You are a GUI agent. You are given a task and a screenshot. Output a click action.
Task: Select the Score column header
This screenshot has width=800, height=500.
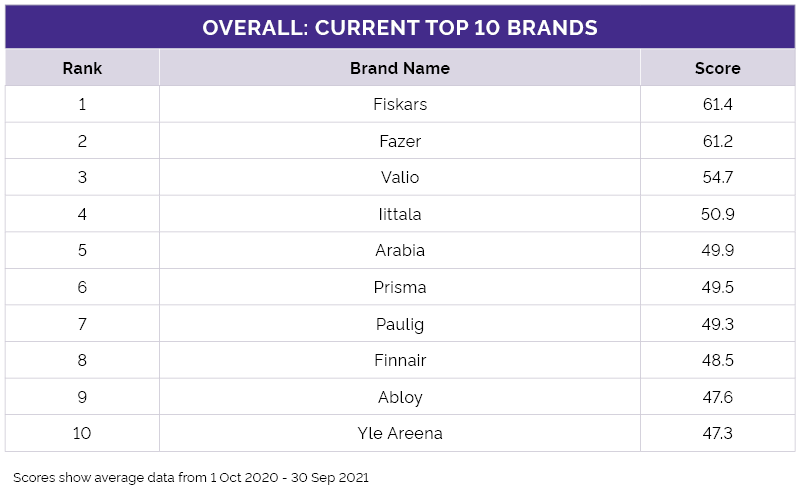pyautogui.click(x=717, y=68)
